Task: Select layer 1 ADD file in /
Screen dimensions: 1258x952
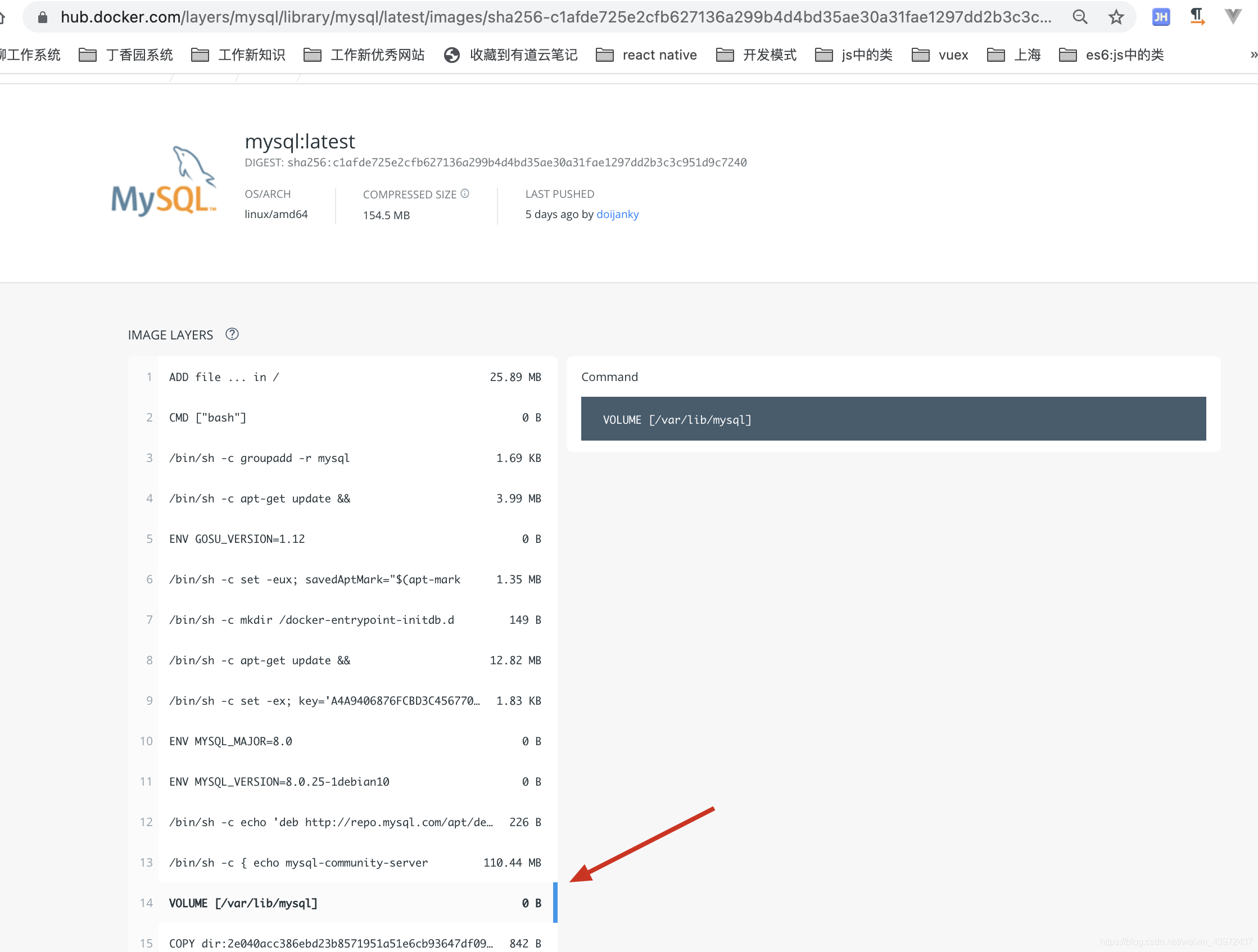Action: [343, 377]
